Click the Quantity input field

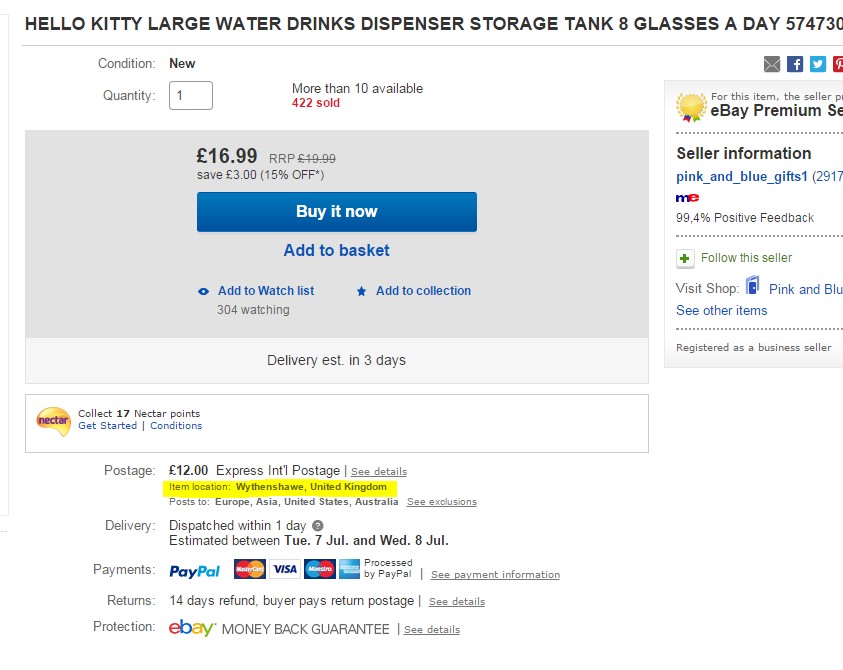point(191,96)
